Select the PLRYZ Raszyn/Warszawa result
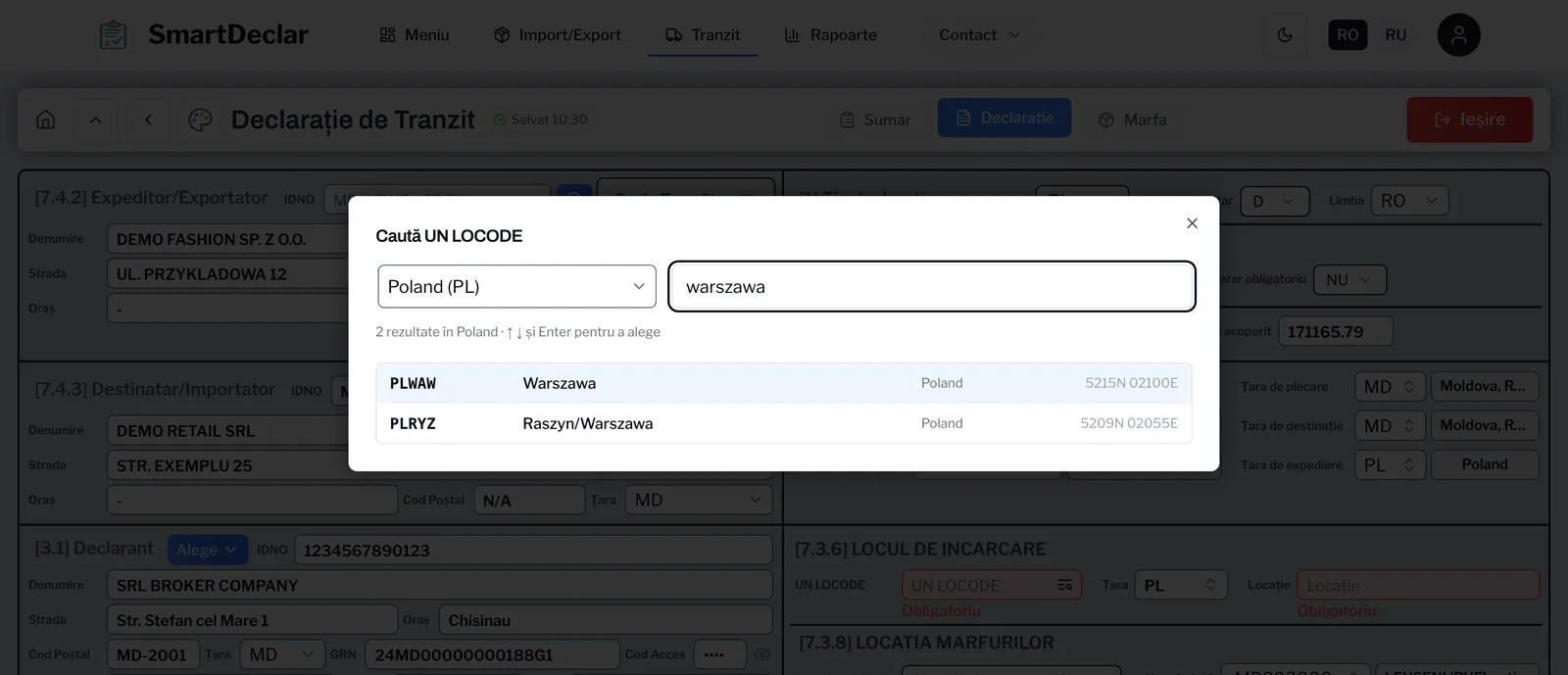This screenshot has height=675, width=1568. click(784, 423)
